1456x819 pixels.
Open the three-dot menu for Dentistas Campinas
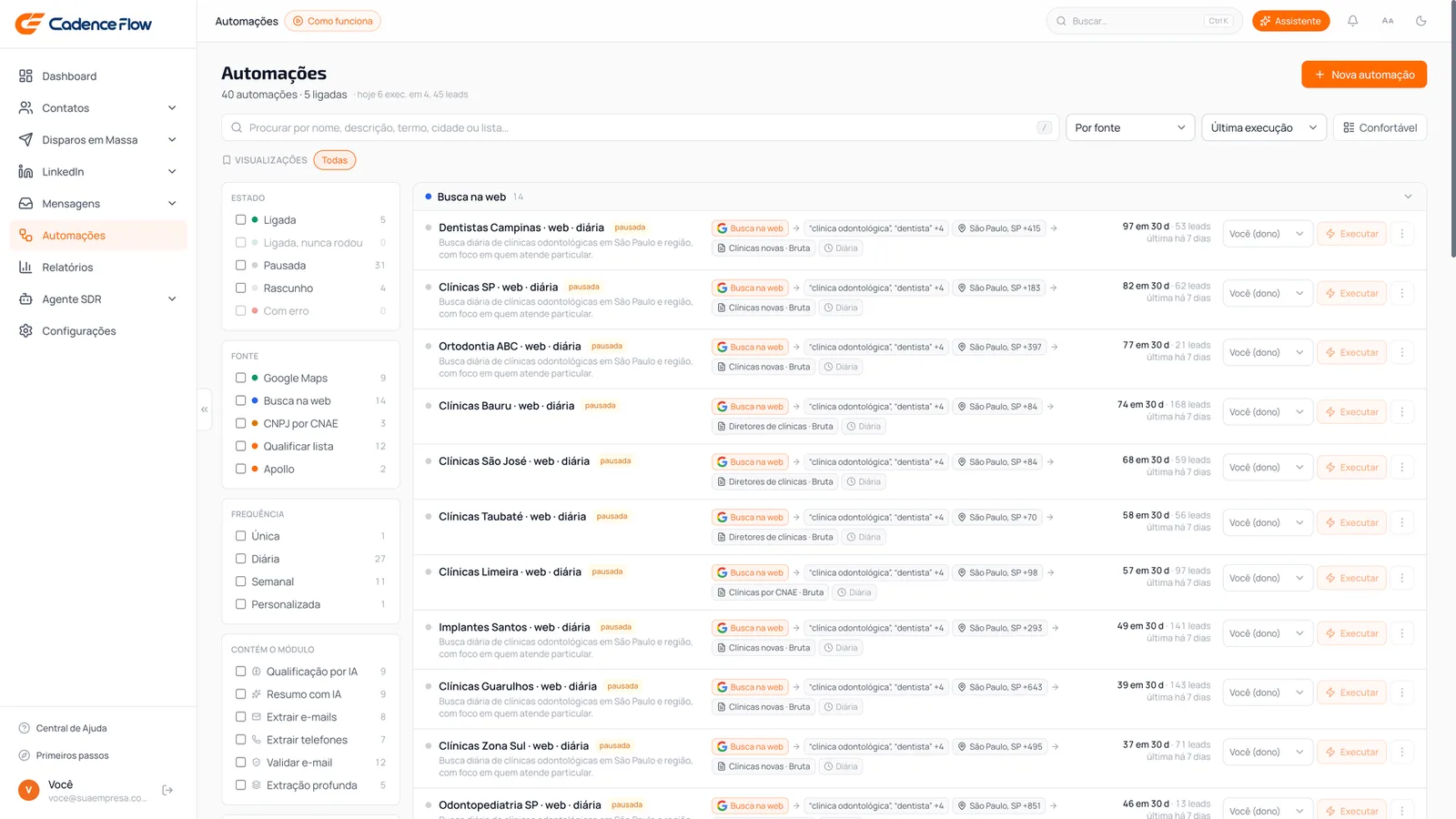tap(1402, 234)
